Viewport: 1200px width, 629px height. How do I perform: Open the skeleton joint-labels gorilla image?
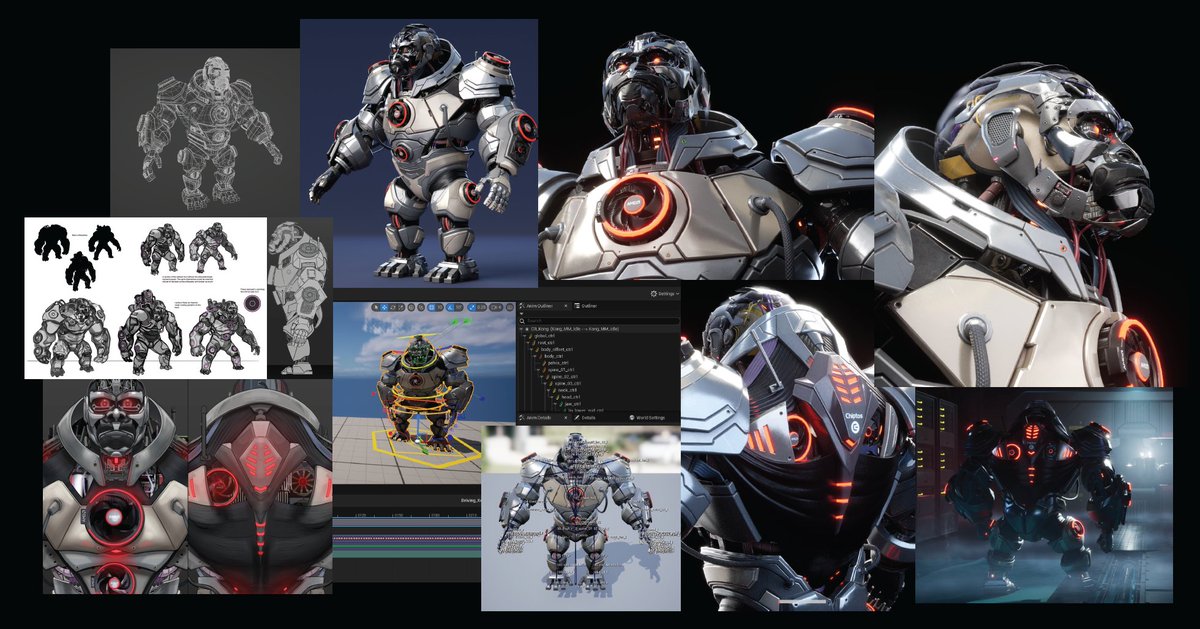tap(580, 517)
